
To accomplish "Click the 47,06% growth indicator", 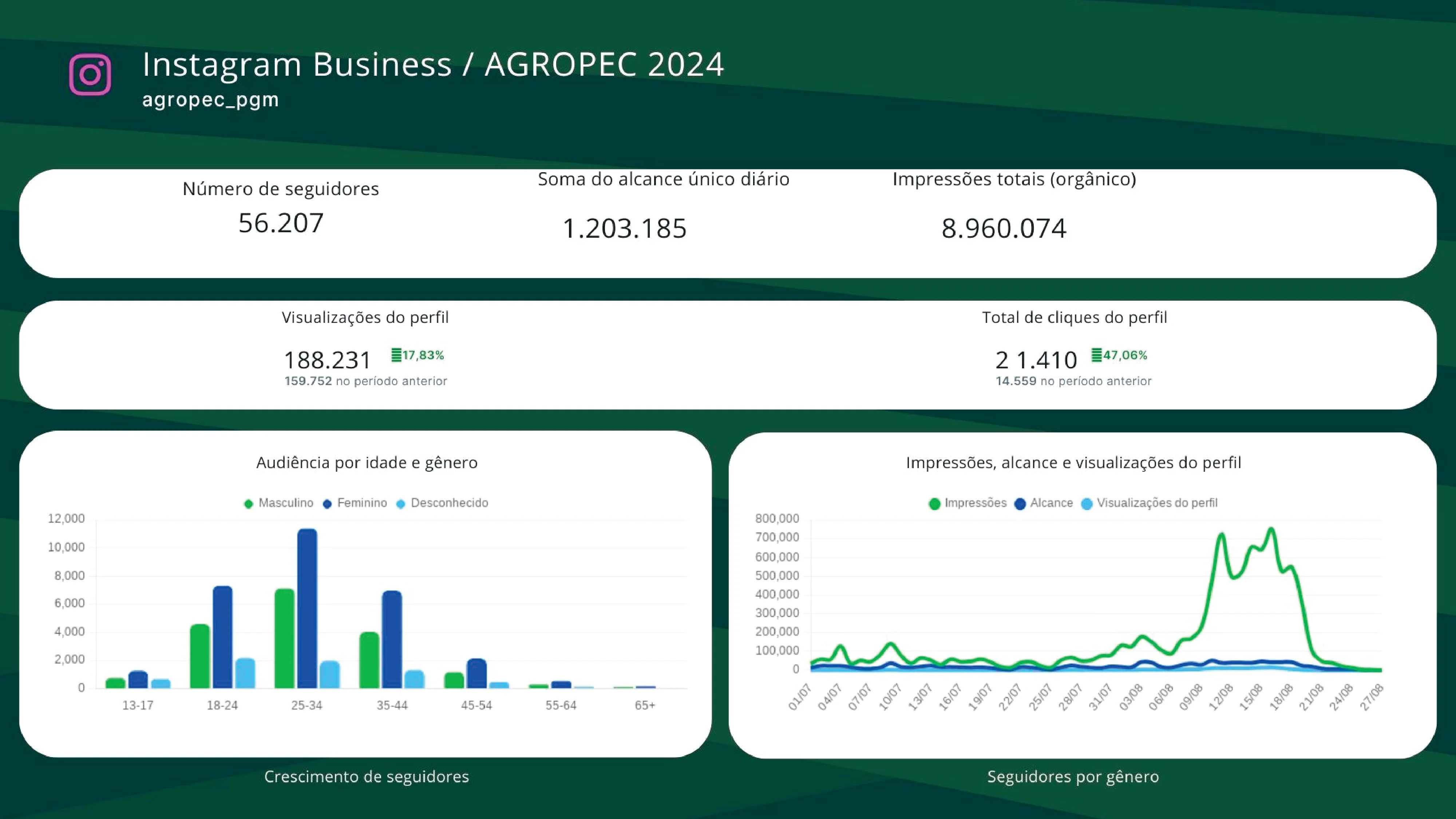I will coord(1119,355).
